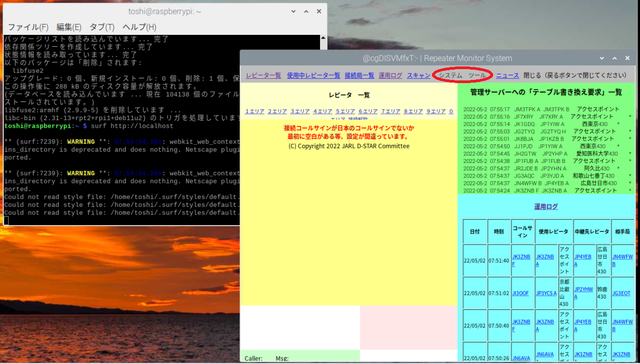Select the 3エリア repeater area link
Image resolution: width=640 pixels, height=364 pixels.
coord(300,111)
